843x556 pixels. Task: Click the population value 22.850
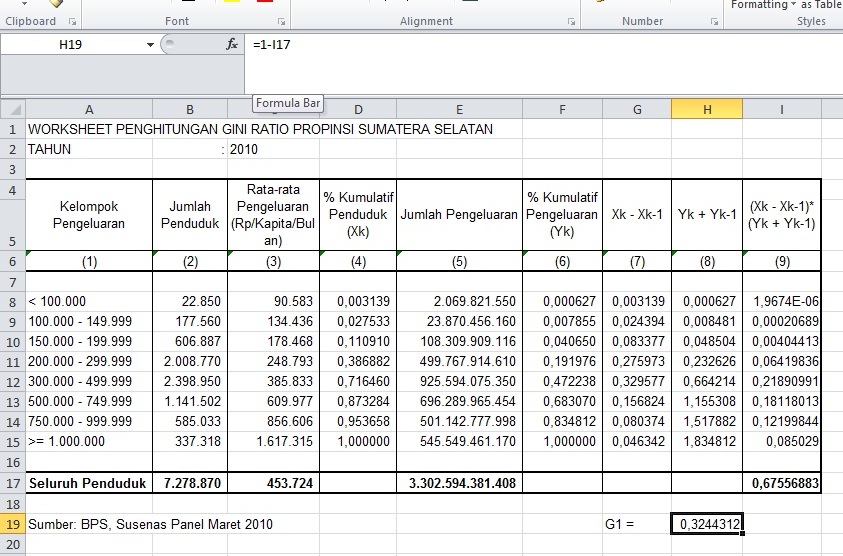click(190, 301)
